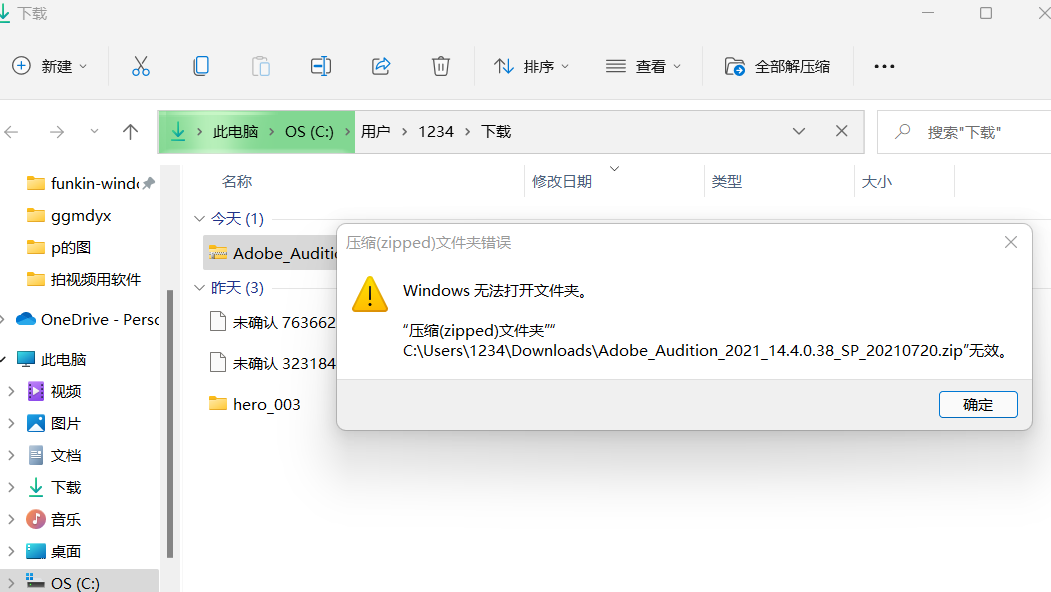This screenshot has height=592, width=1051.
Task: Collapse the 昨天 (3) group
Action: (199, 288)
